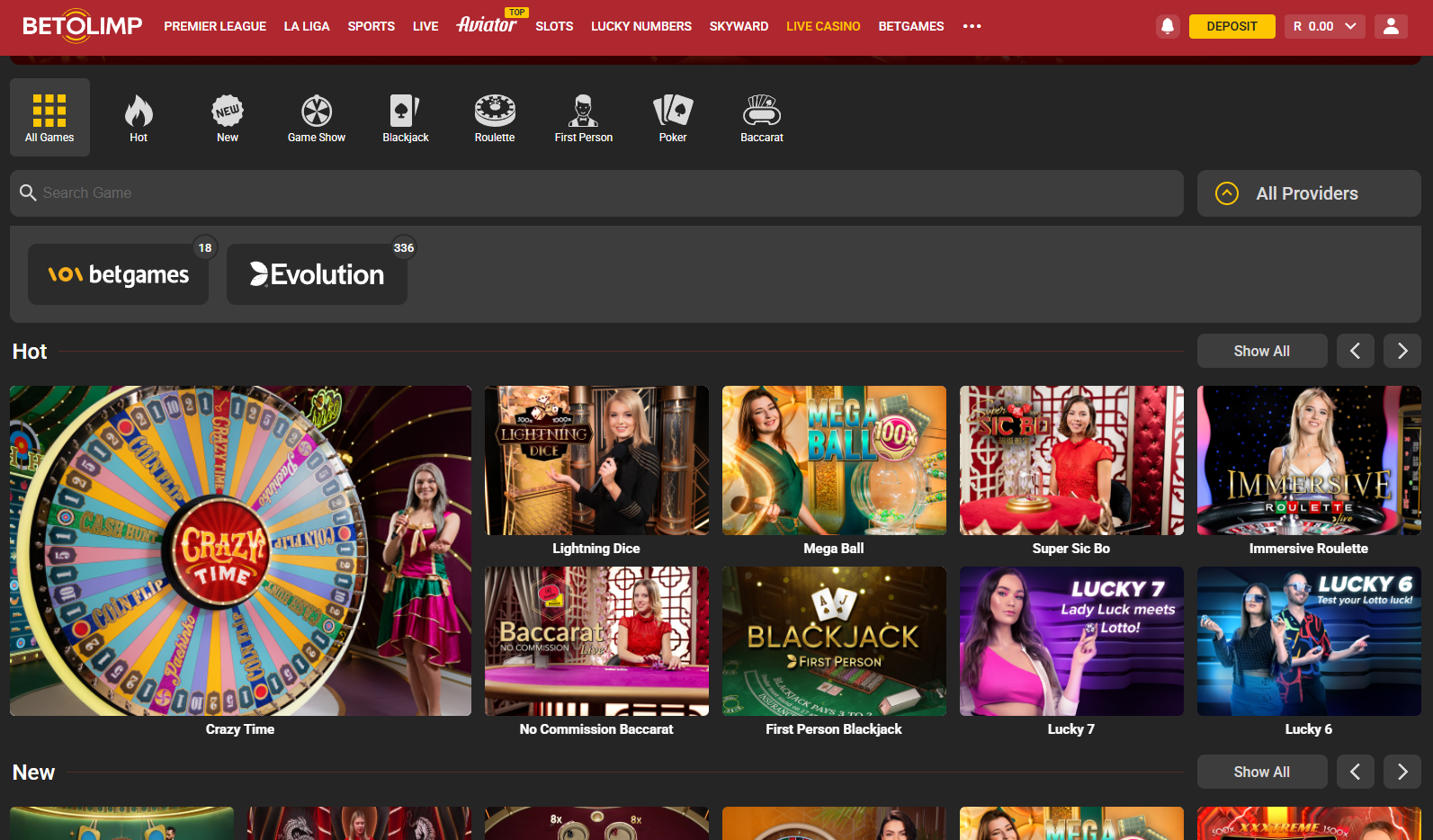1433x840 pixels.
Task: Expand the R 0.00 balance dropdown
Action: (1324, 26)
